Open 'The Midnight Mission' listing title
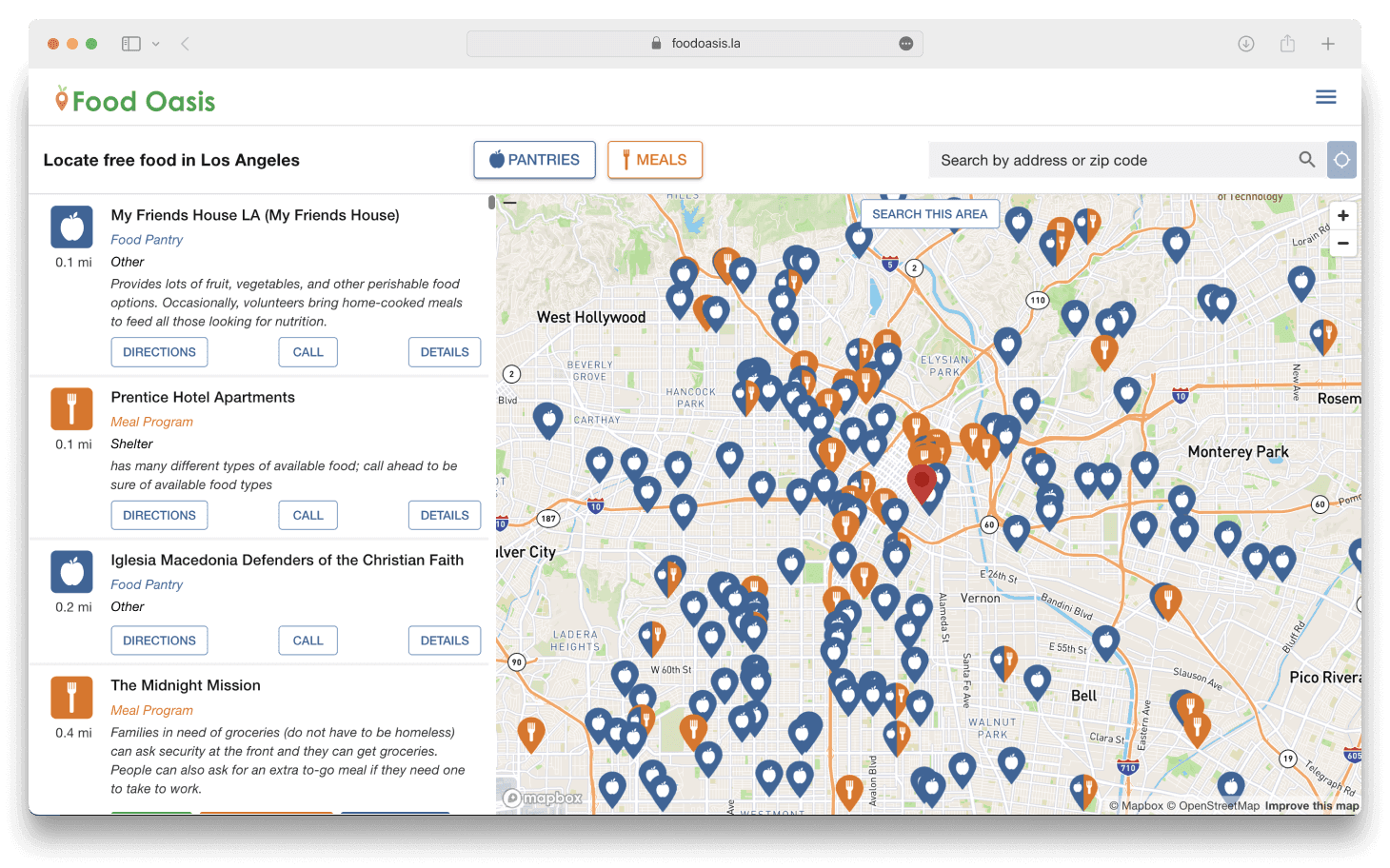Screen dimensions: 1390x868 coord(186,685)
